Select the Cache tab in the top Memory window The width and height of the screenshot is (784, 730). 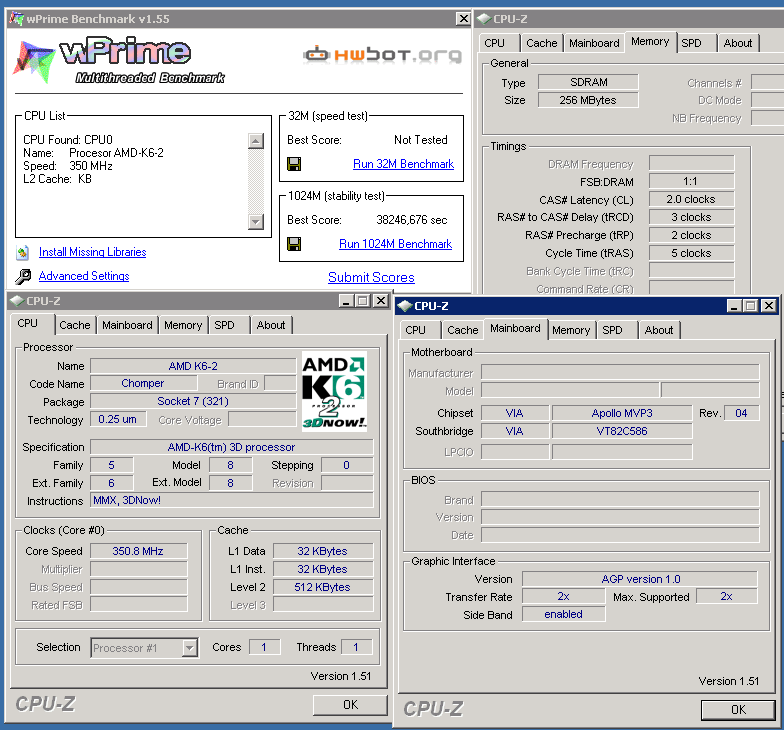(x=542, y=43)
